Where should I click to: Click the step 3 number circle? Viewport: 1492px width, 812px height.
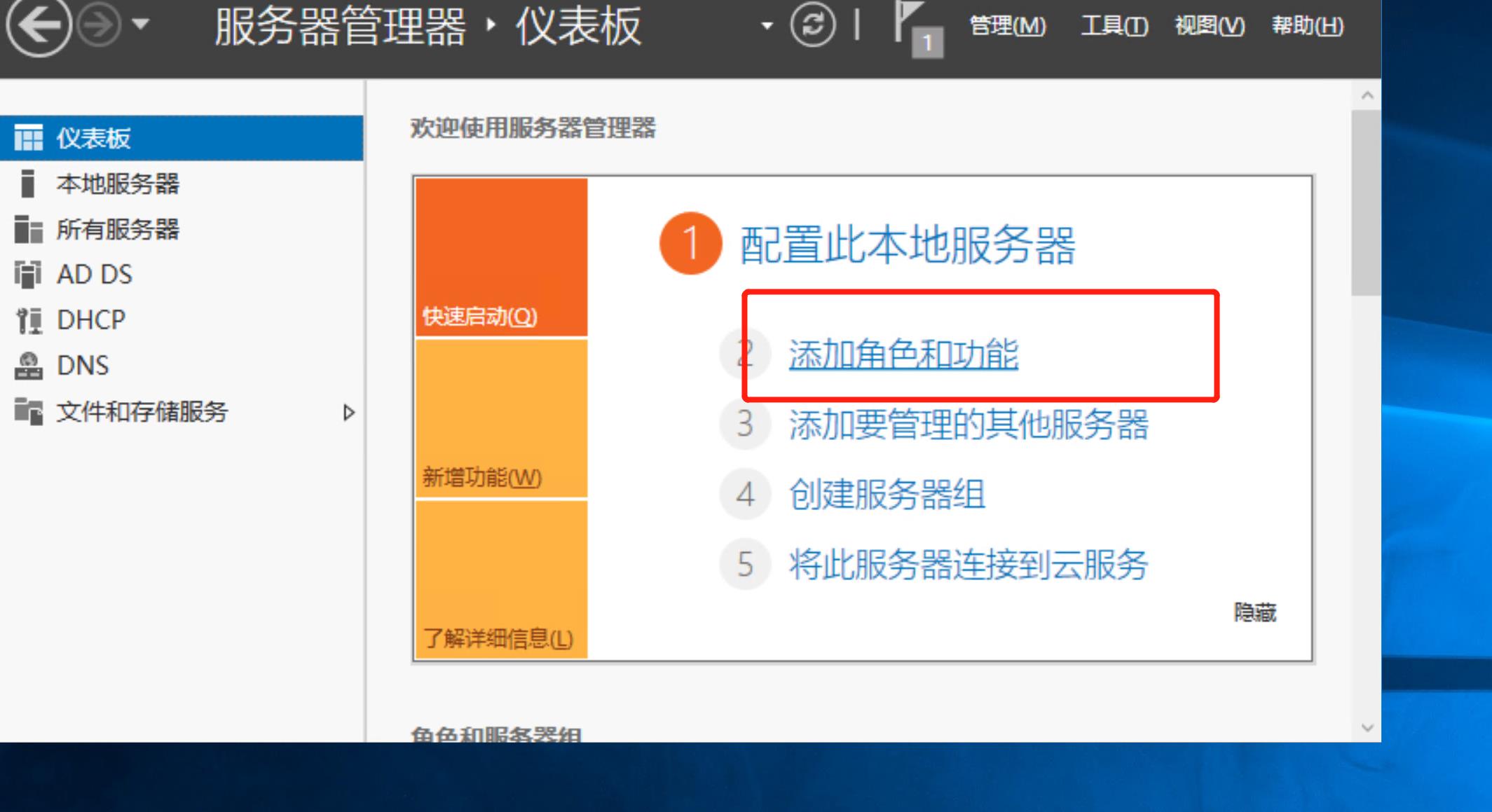click(744, 424)
